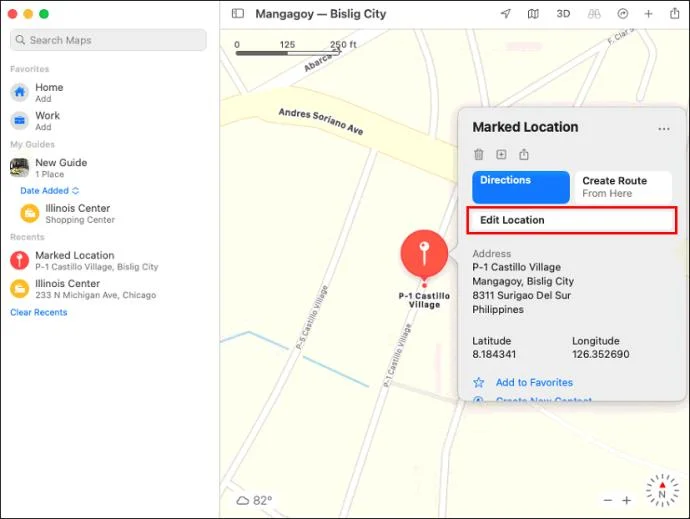Click the Latitude value 8.184341

pos(494,354)
